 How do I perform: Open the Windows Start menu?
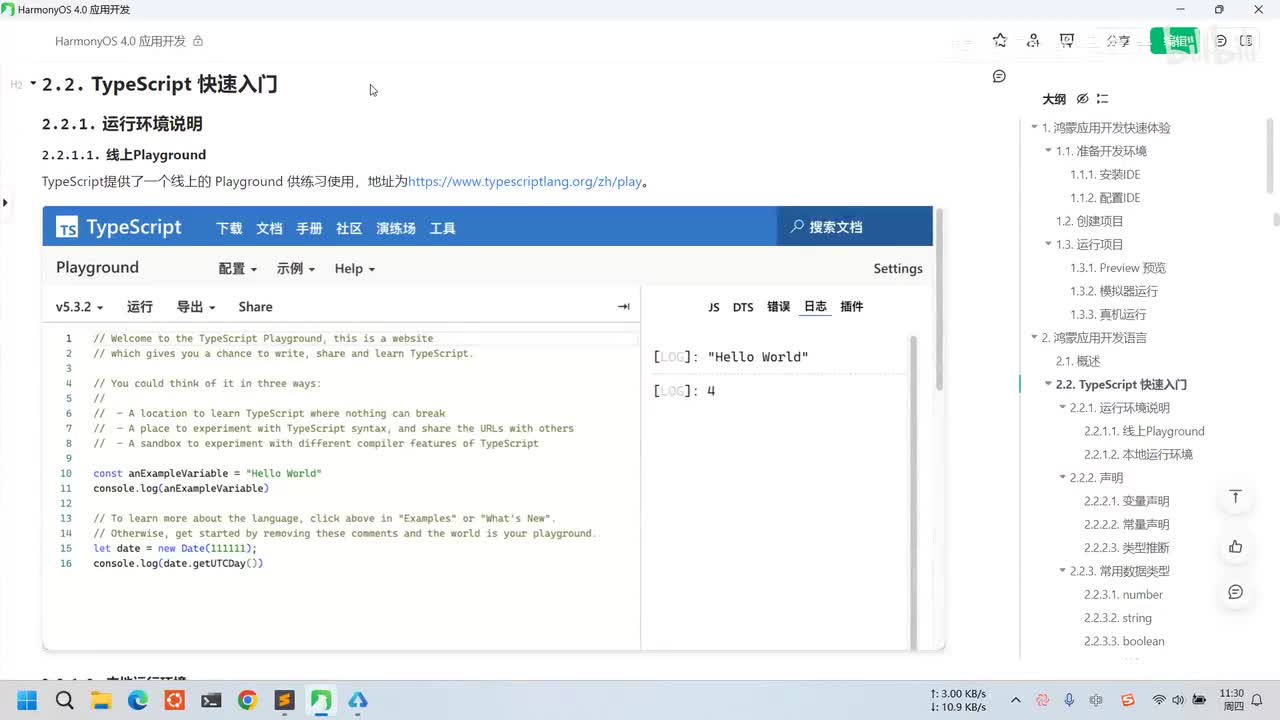coord(27,700)
